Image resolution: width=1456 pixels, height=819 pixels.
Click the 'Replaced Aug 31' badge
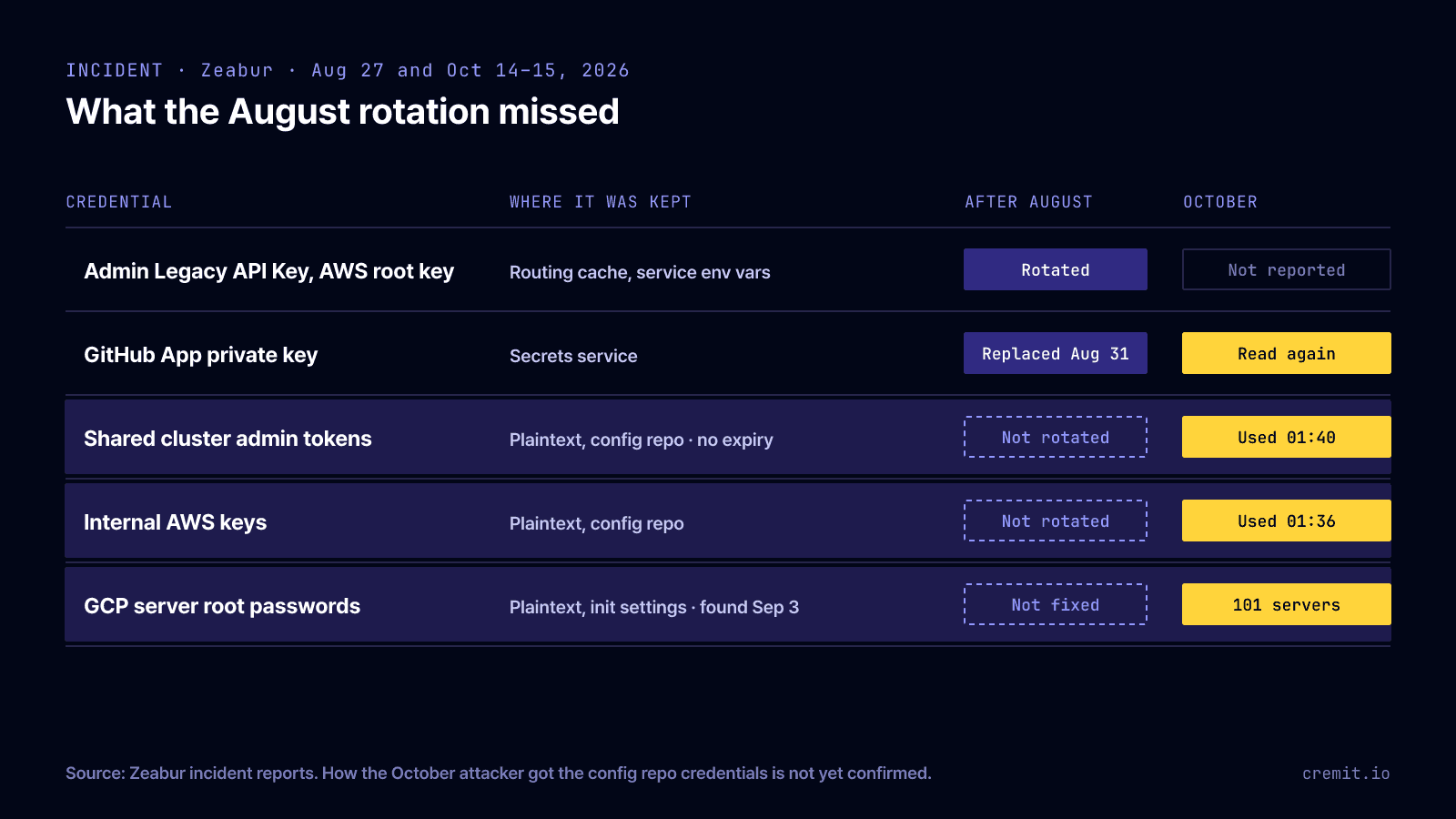tap(1056, 353)
